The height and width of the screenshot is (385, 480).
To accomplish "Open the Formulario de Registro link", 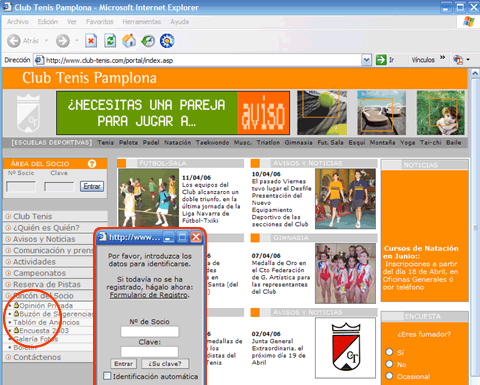I will click(x=149, y=295).
